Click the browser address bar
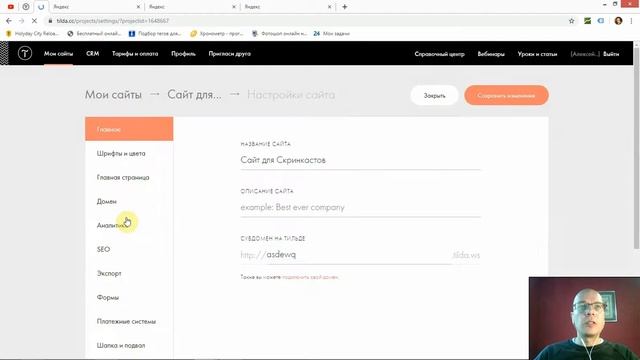Screen dimensions: 640x360 pos(306,21)
